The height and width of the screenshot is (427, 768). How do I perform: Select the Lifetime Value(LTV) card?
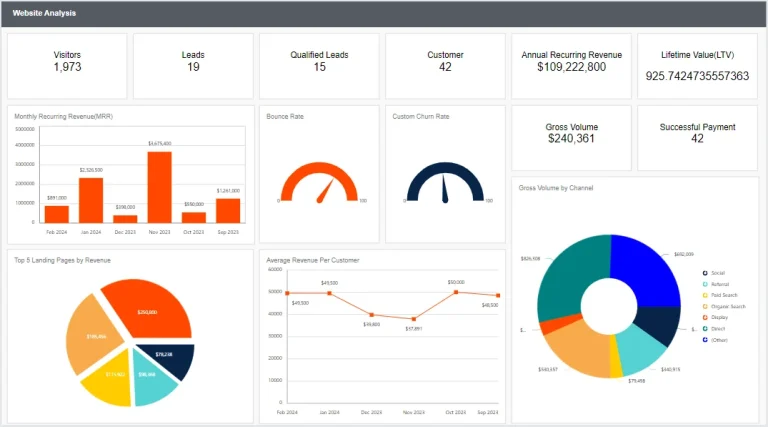pos(697,66)
